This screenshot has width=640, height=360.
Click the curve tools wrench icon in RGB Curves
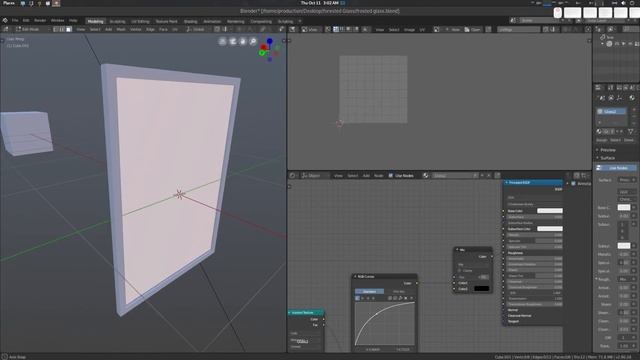pyautogui.click(x=400, y=298)
